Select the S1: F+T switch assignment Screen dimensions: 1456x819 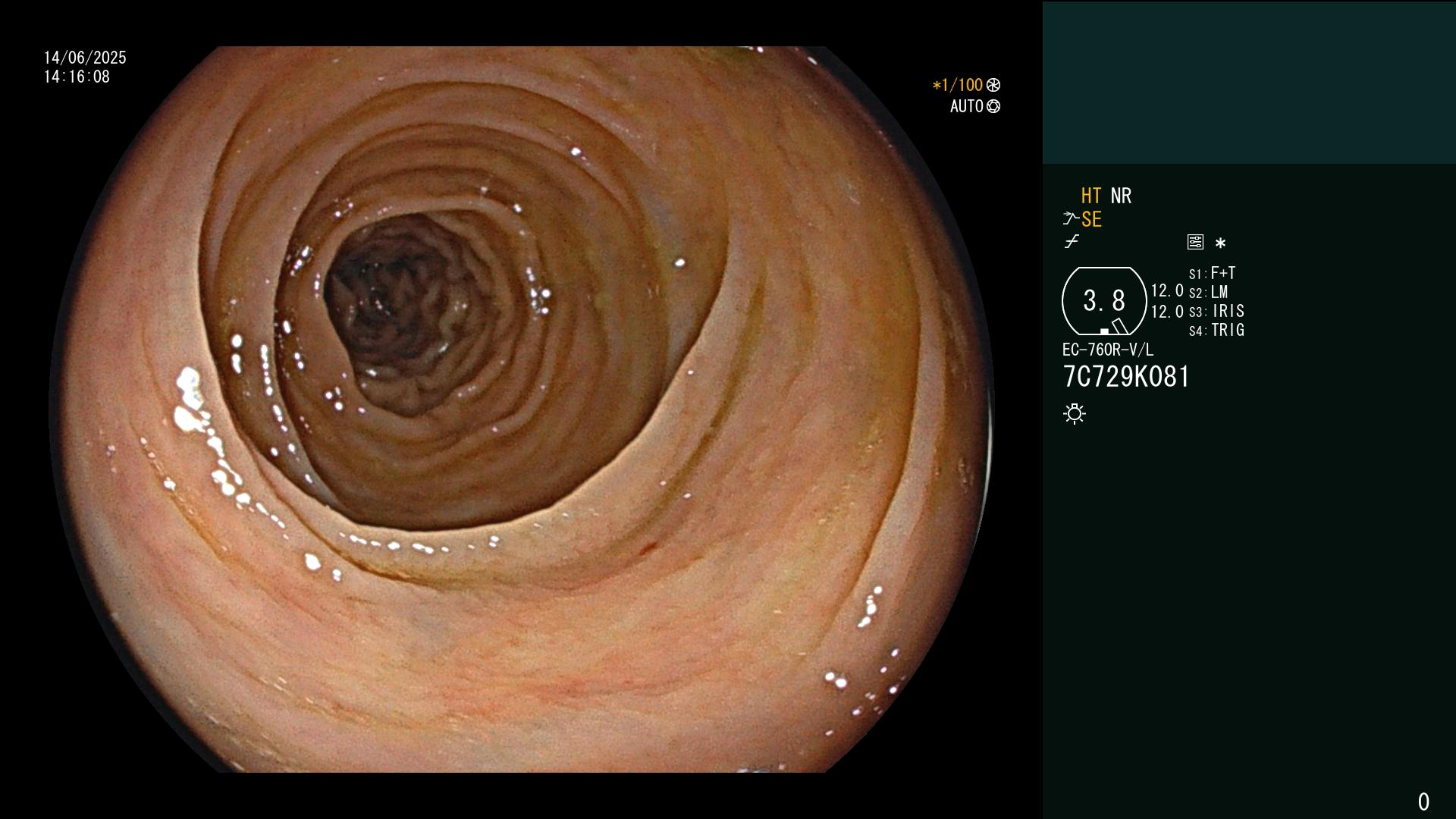pyautogui.click(x=1212, y=273)
